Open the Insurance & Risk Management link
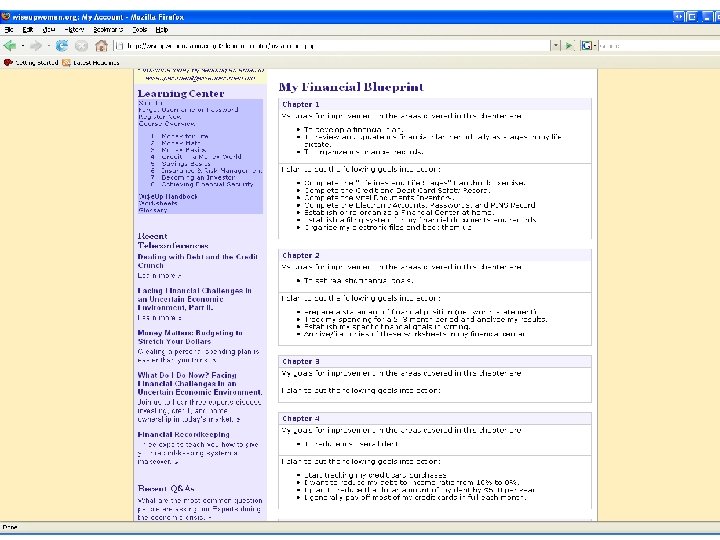This screenshot has width=720, height=540. 212,170
